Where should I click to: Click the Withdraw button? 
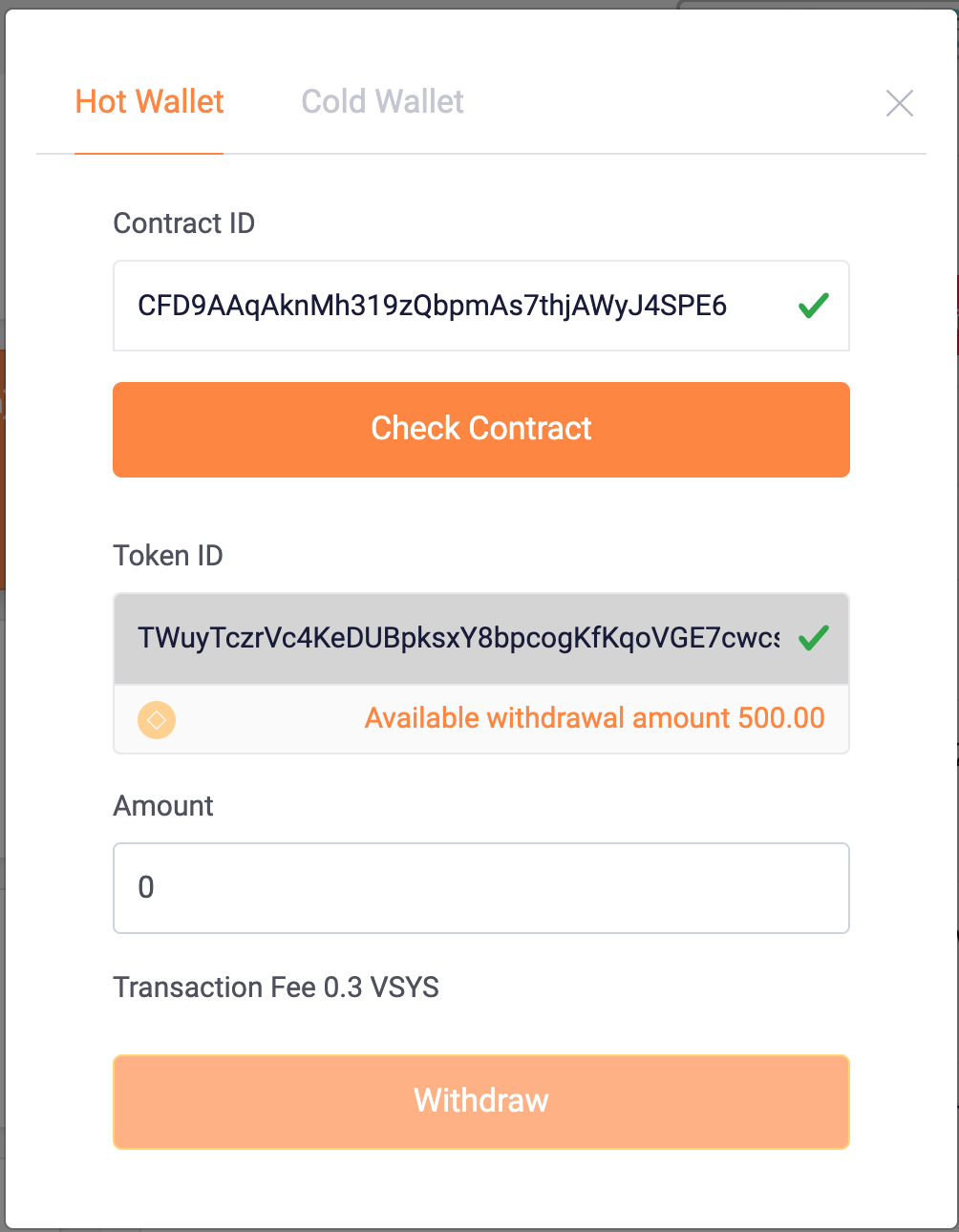tap(479, 1100)
